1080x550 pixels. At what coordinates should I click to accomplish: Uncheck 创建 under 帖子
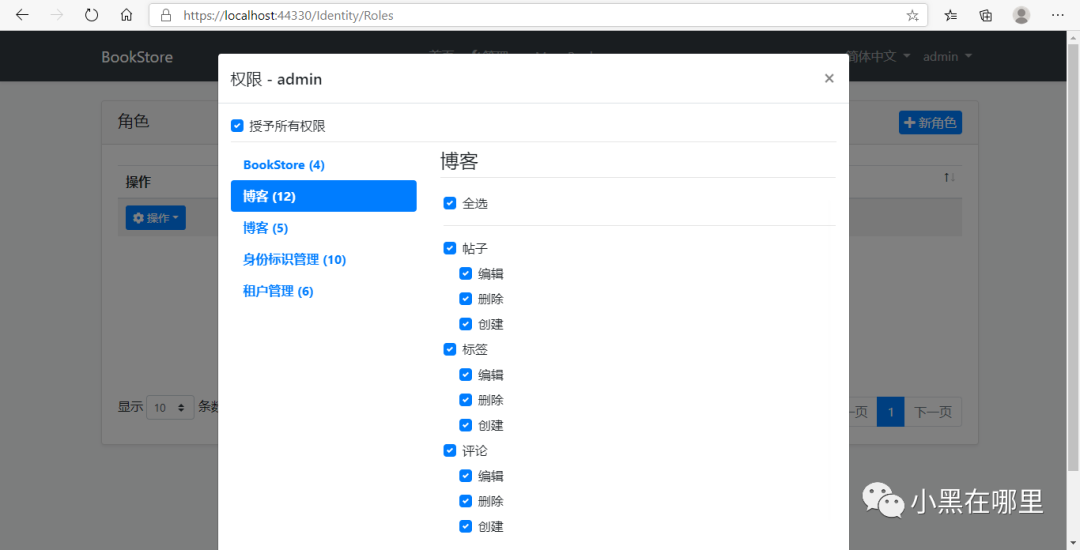pyautogui.click(x=466, y=324)
